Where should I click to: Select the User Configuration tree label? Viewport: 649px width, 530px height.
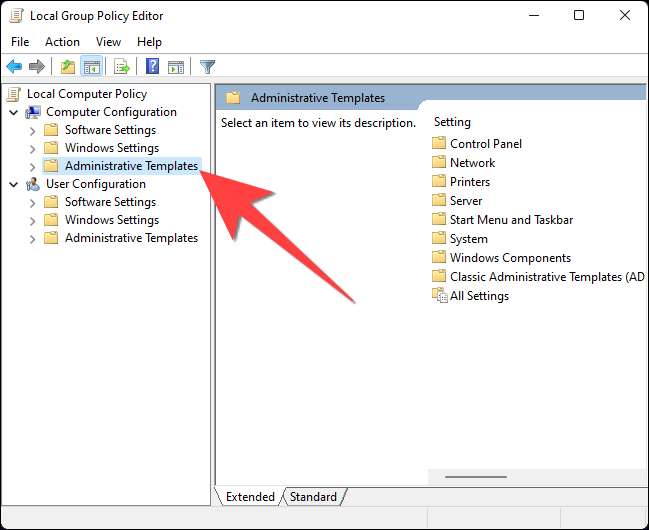[x=96, y=184]
